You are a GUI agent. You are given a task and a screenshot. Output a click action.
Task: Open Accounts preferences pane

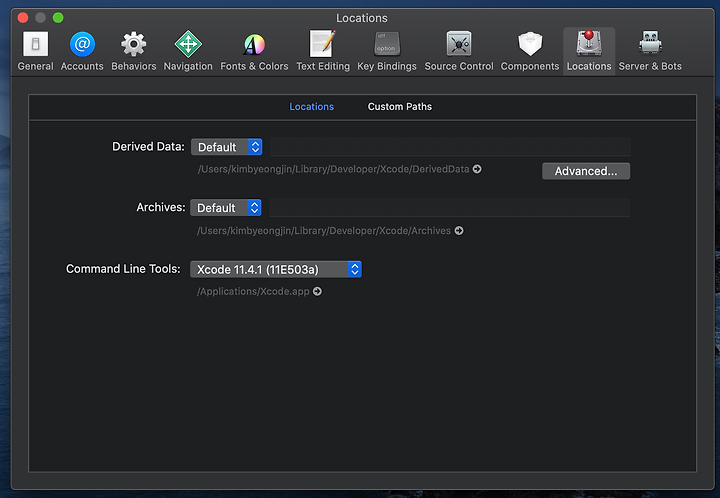pyautogui.click(x=82, y=51)
